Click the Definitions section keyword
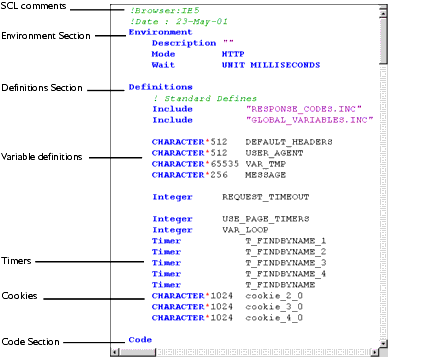Image resolution: width=448 pixels, height=362 pixels. click(161, 87)
